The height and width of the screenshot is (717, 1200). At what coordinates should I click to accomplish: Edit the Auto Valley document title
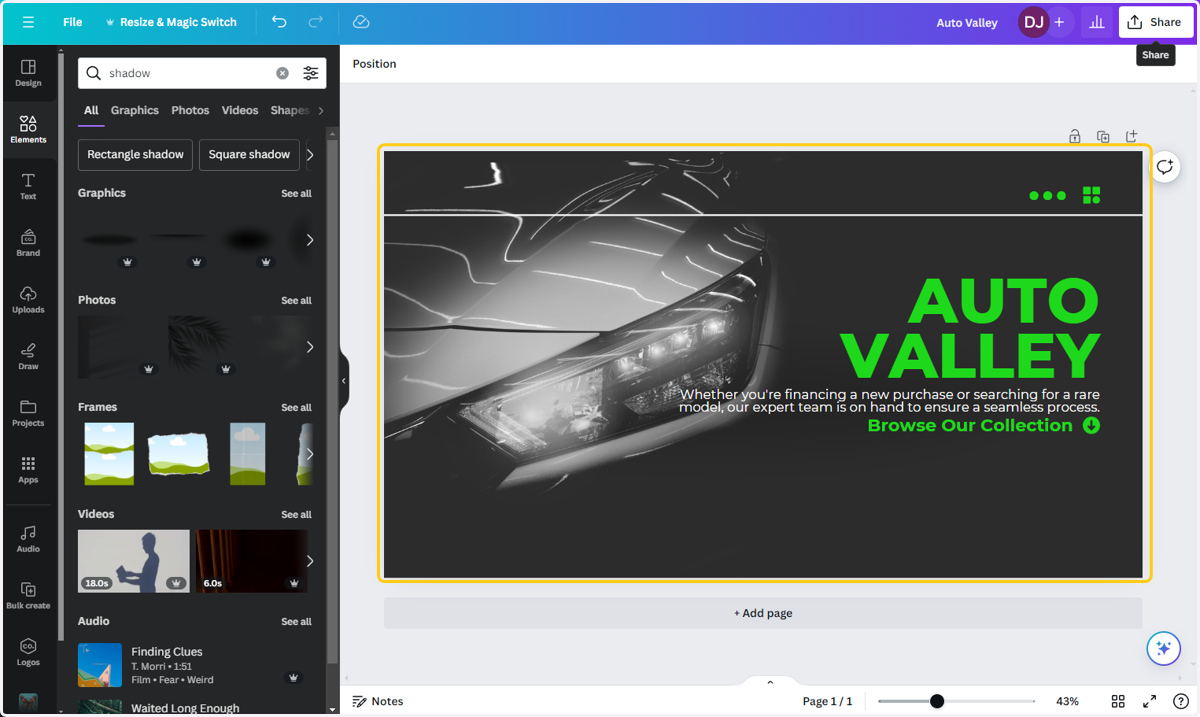point(967,22)
